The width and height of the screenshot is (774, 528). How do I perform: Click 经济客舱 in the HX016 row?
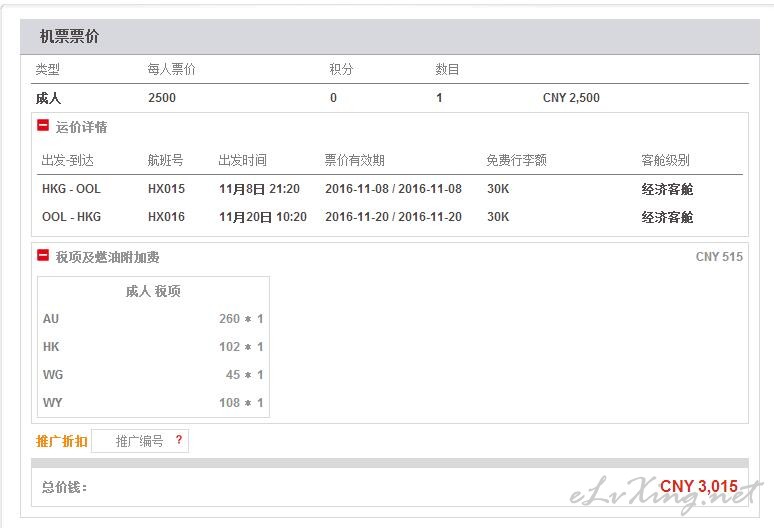[667, 217]
